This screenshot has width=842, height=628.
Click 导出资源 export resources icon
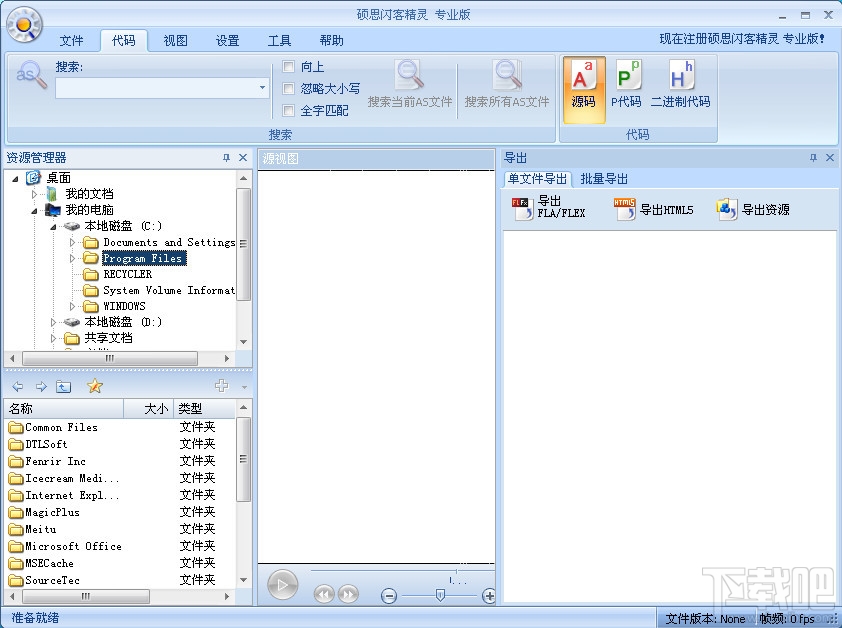(x=727, y=208)
